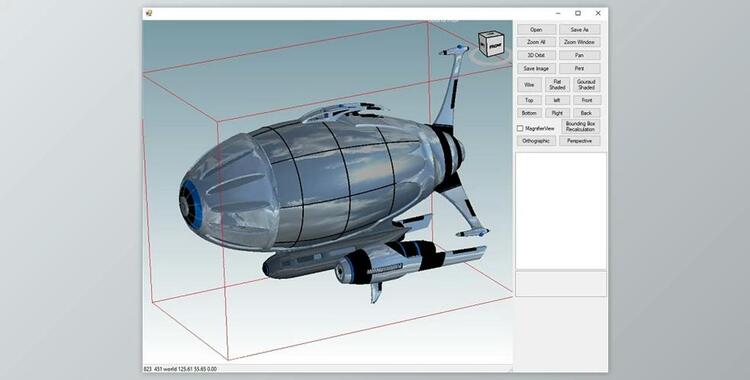Switch to Pan mode
The width and height of the screenshot is (750, 380).
click(x=579, y=55)
